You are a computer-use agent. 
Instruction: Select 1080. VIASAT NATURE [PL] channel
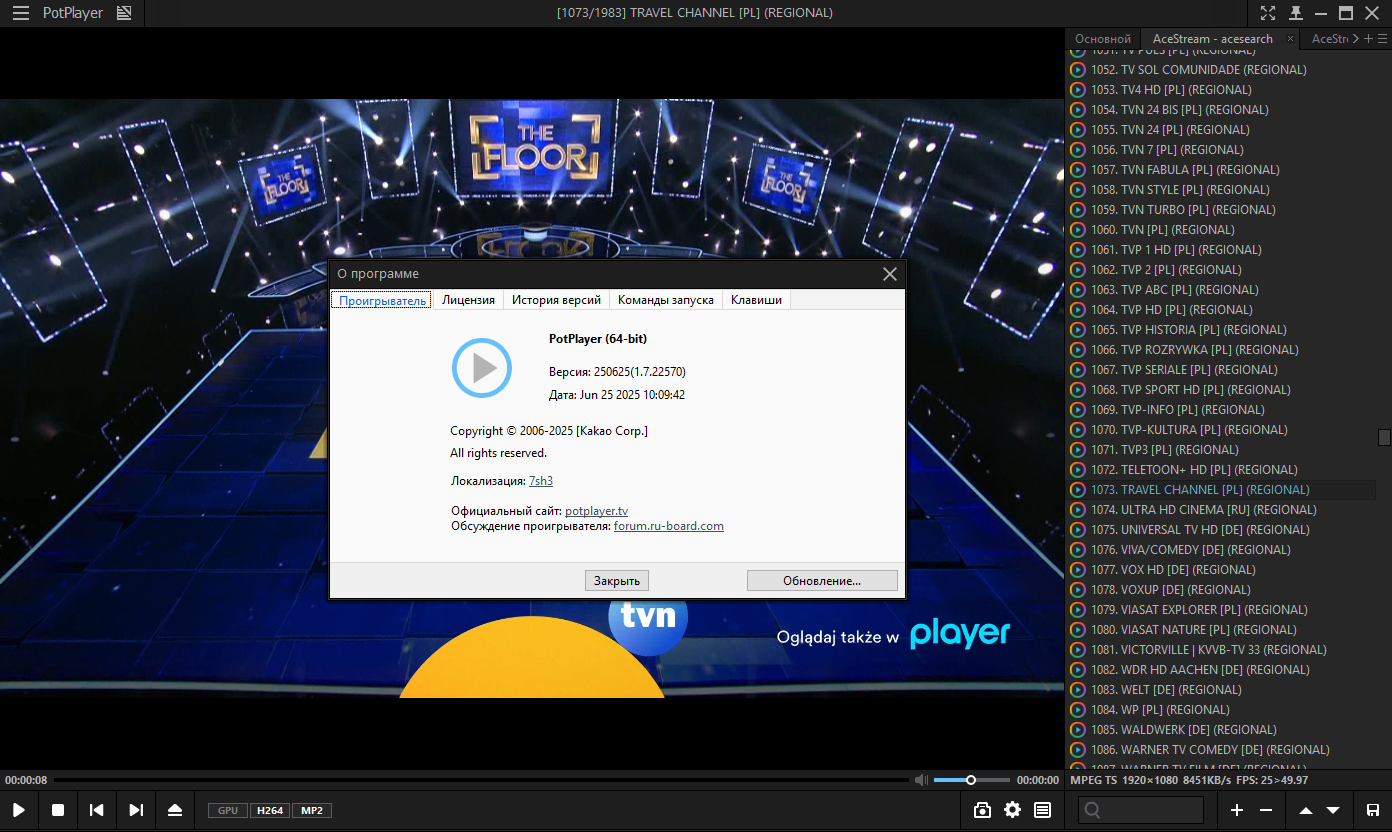click(1221, 630)
